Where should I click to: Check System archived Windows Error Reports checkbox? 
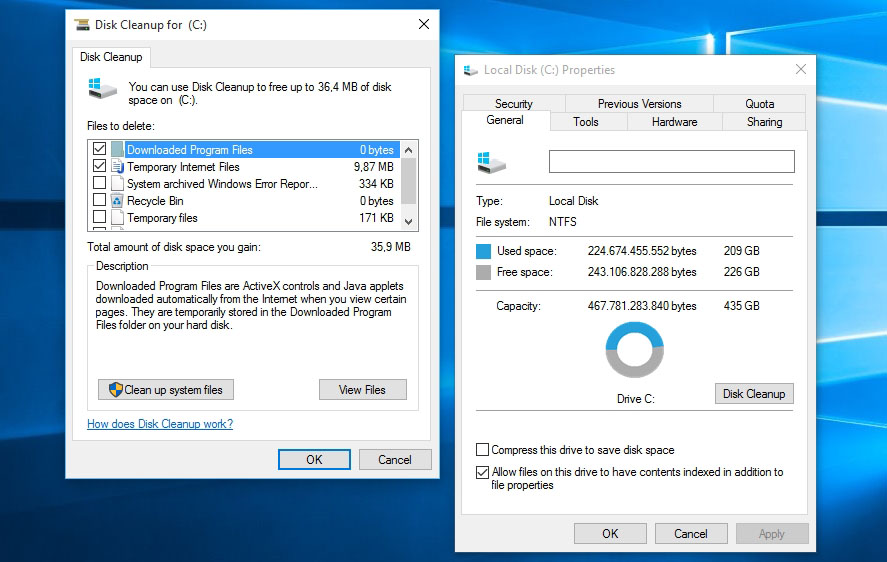(100, 183)
